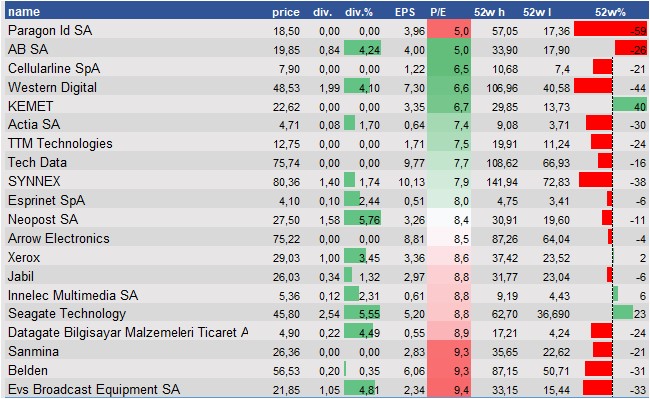Click the SYNNEX EPS value 10,13
The width and height of the screenshot is (650, 399).
click(412, 182)
